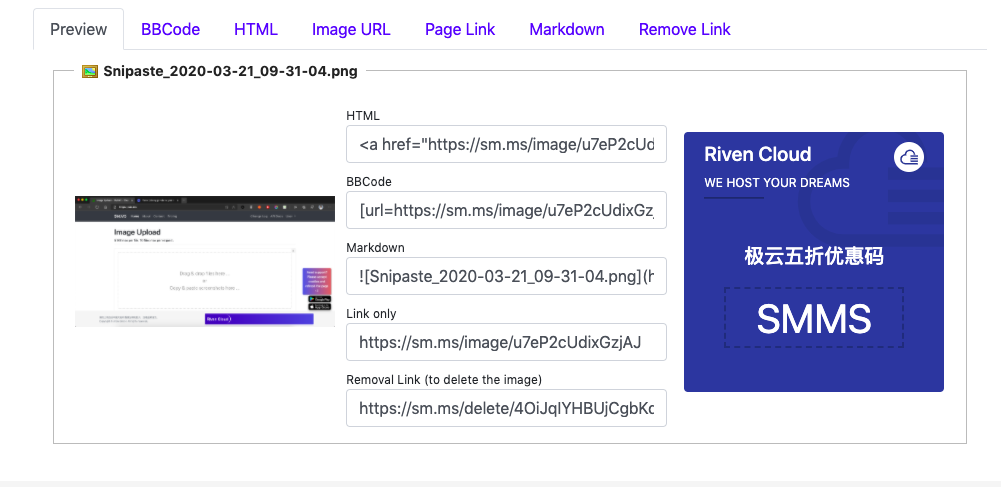The height and width of the screenshot is (487, 1001).
Task: Open the Remove Link tab
Action: pos(684,29)
